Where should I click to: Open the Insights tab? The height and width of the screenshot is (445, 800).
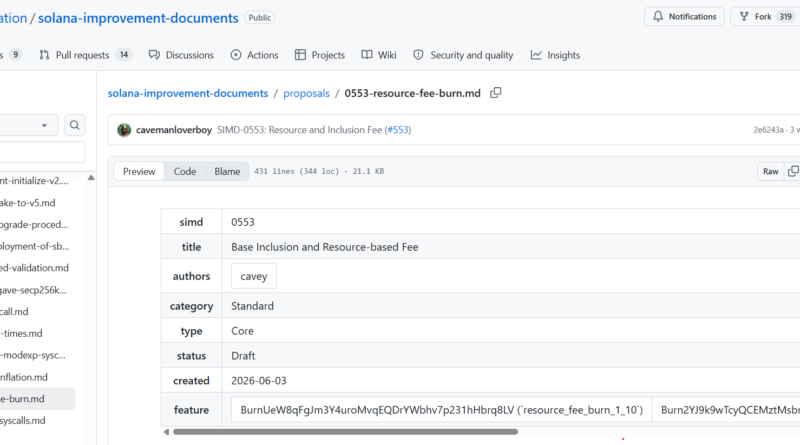(555, 55)
